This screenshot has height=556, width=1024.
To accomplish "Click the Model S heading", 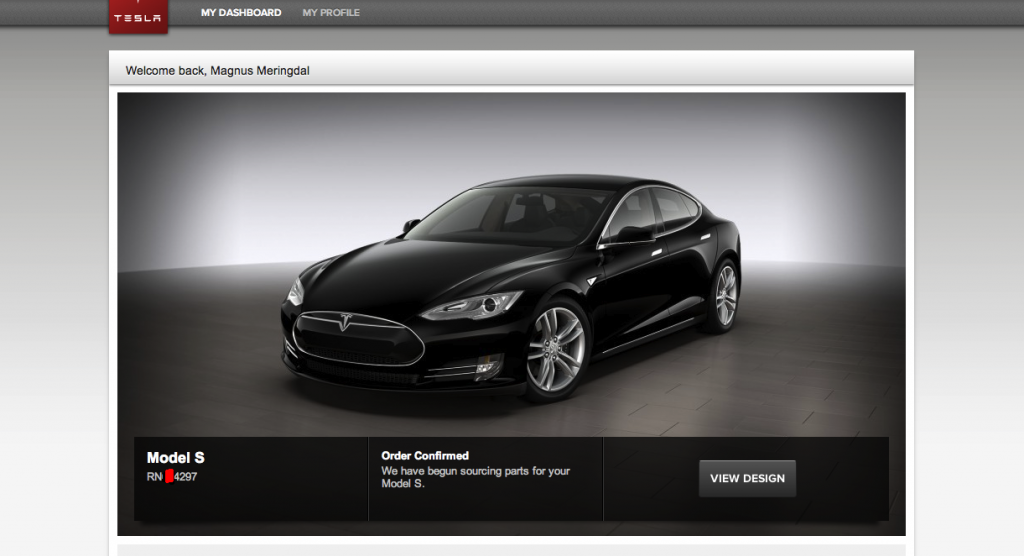I will point(176,457).
